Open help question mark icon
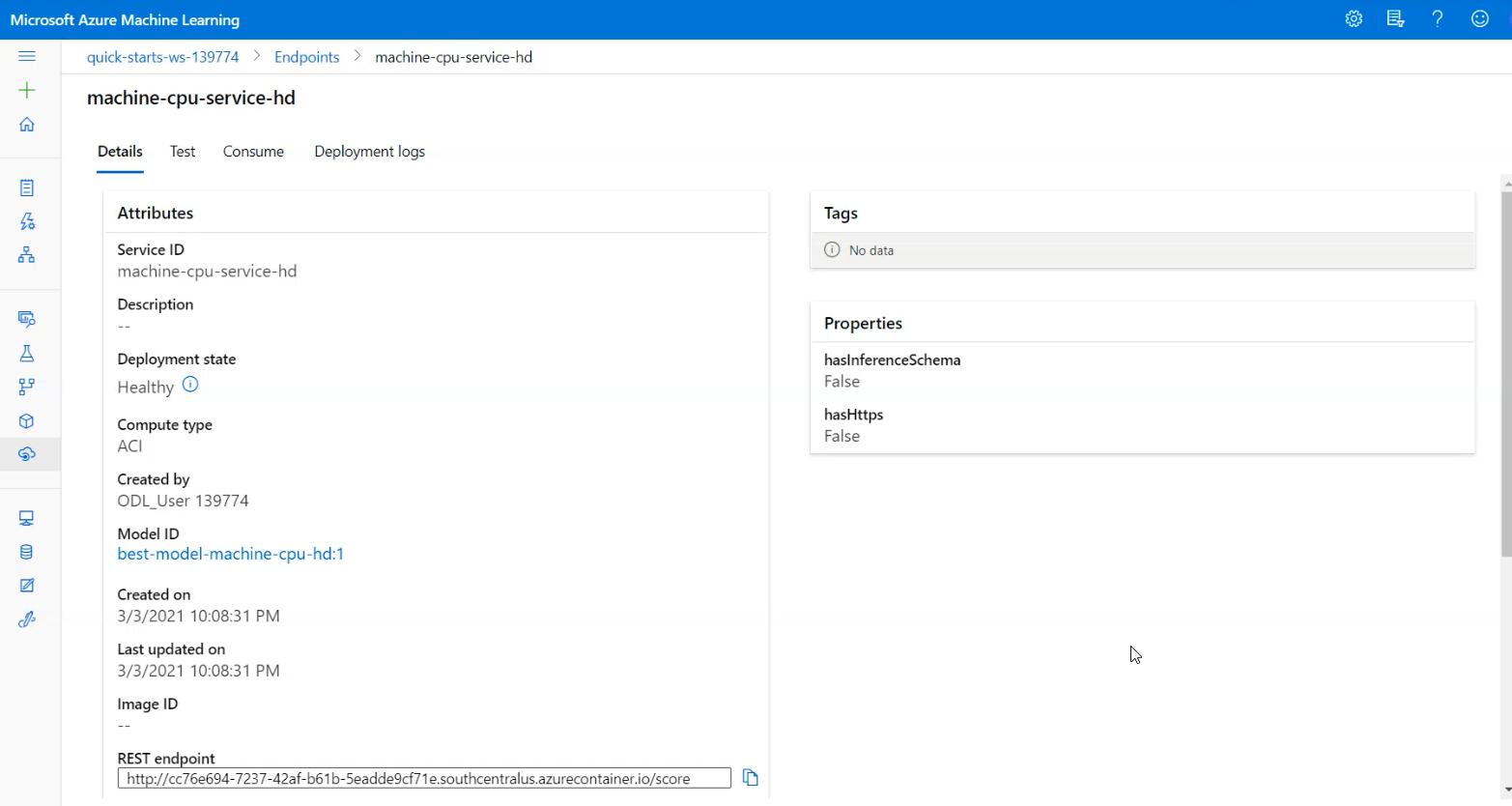Viewport: 1512px width, 806px height. (x=1438, y=19)
